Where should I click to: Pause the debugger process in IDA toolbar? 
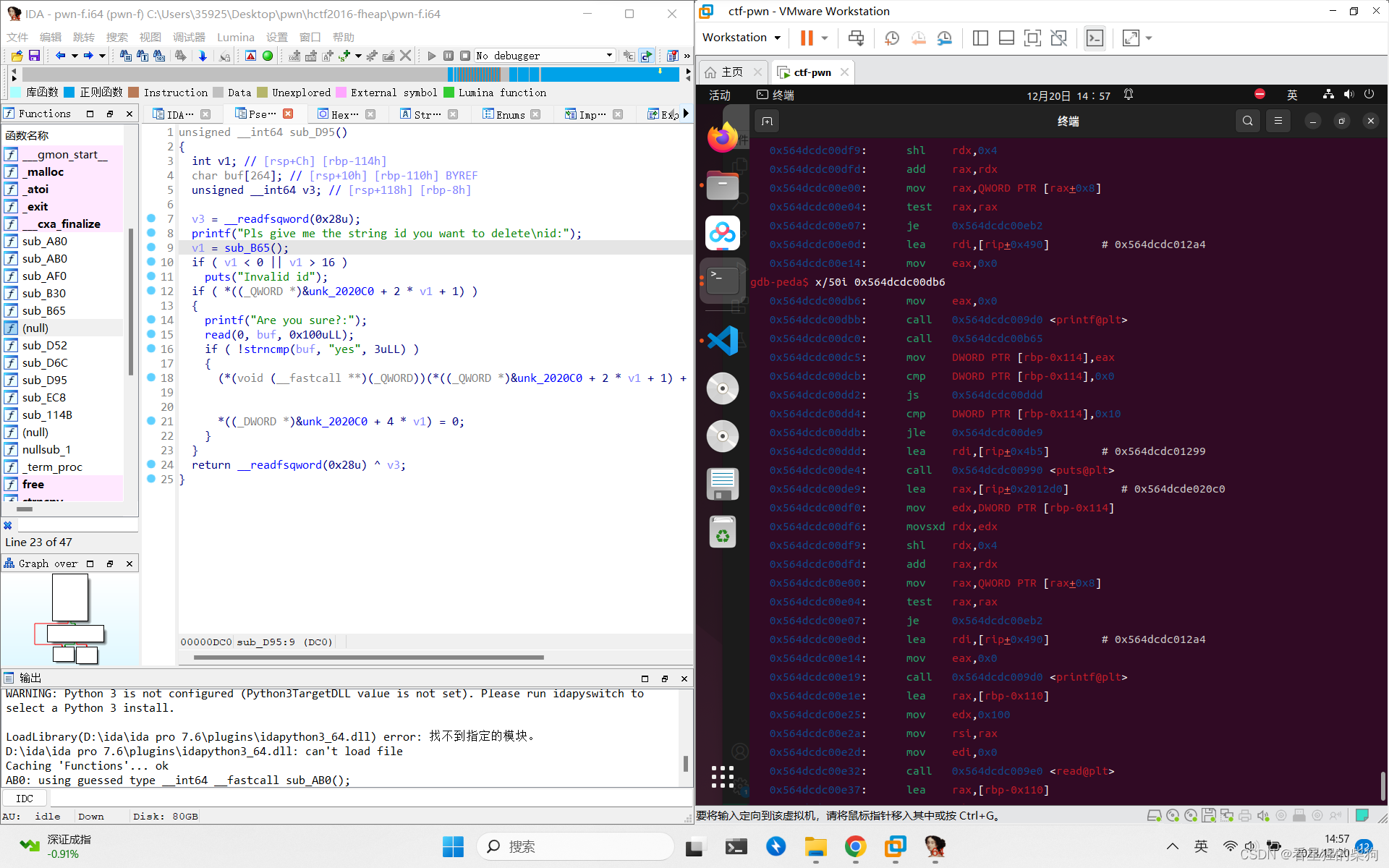pyautogui.click(x=449, y=56)
